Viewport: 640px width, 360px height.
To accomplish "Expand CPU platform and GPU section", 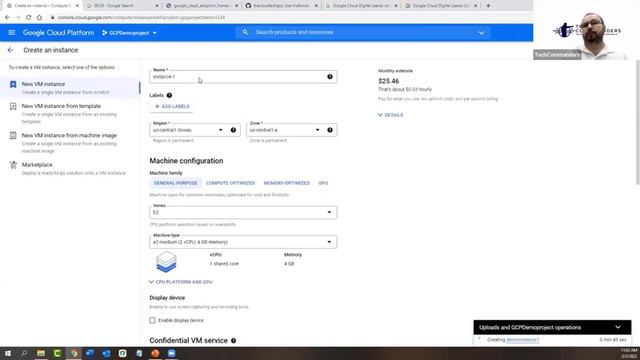I will [x=181, y=282].
